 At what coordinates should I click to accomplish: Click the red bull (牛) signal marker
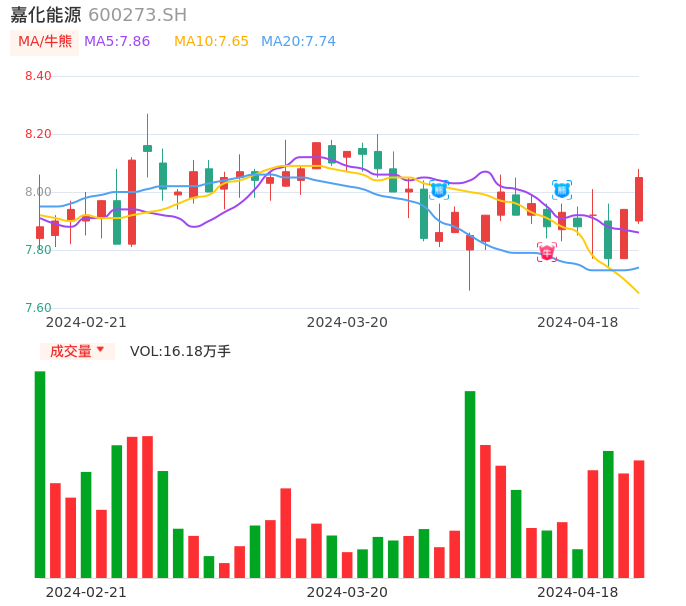coord(546,252)
